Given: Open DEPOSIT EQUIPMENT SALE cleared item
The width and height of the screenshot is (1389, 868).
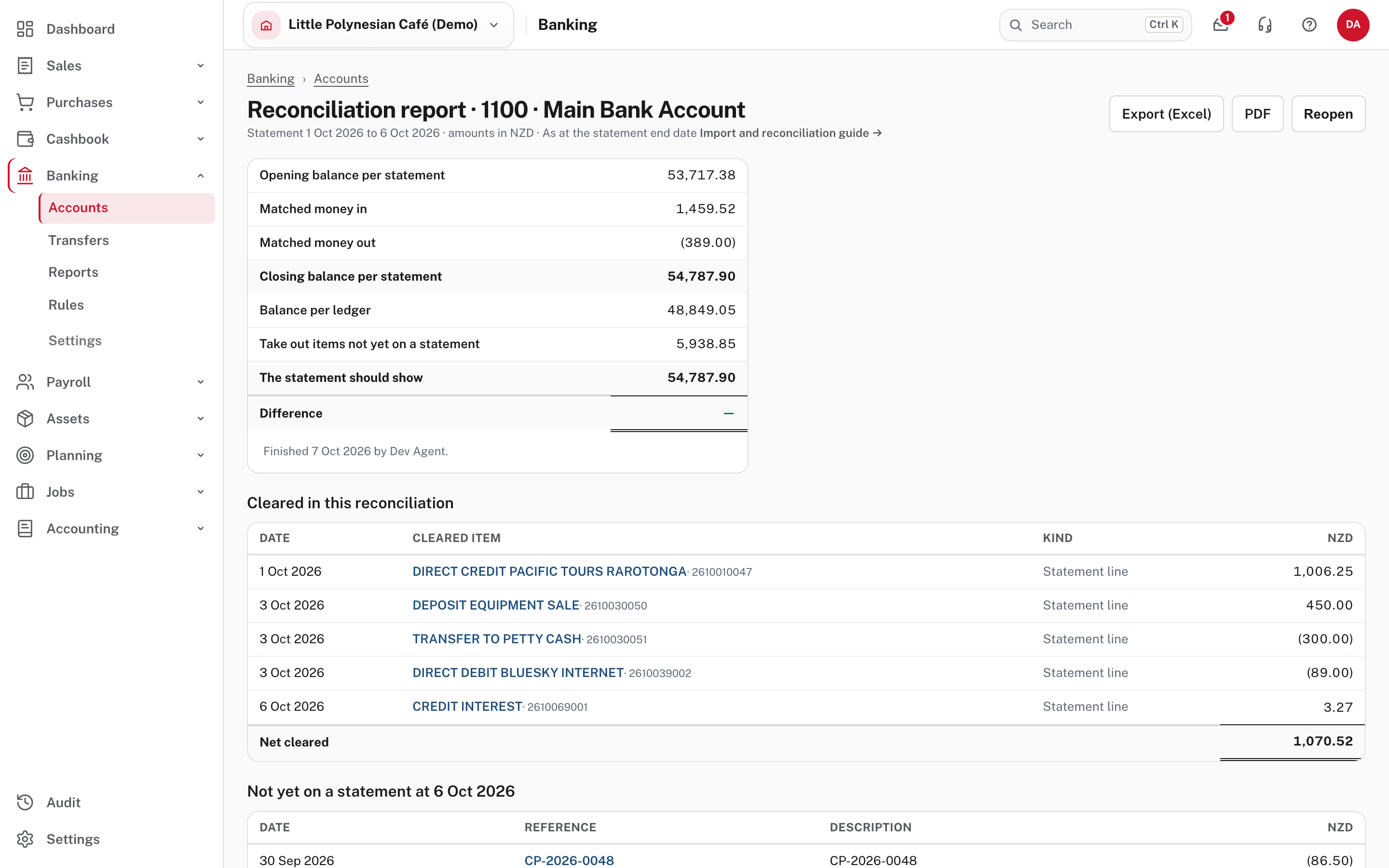Looking at the screenshot, I should [x=496, y=605].
